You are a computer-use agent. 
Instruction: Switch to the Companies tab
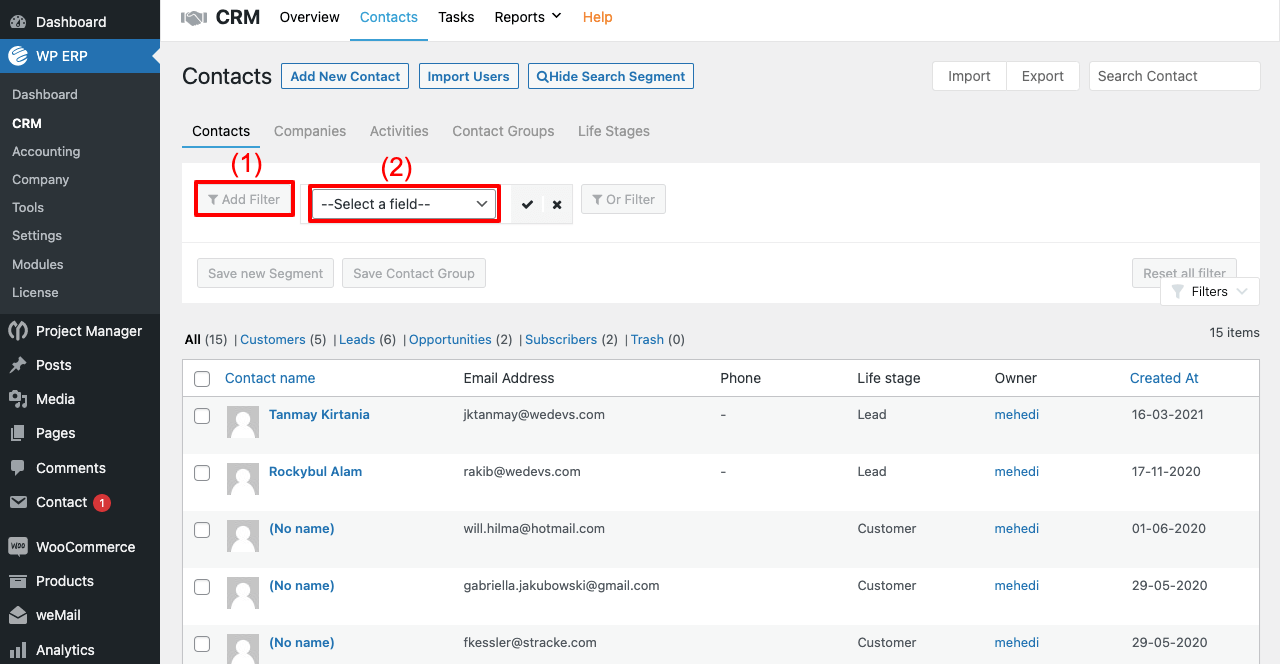coord(310,131)
